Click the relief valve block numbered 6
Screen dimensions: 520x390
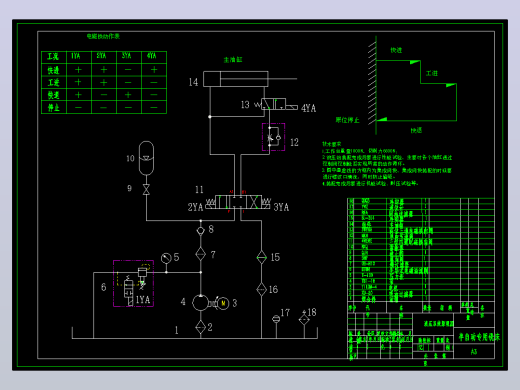[x=133, y=283]
